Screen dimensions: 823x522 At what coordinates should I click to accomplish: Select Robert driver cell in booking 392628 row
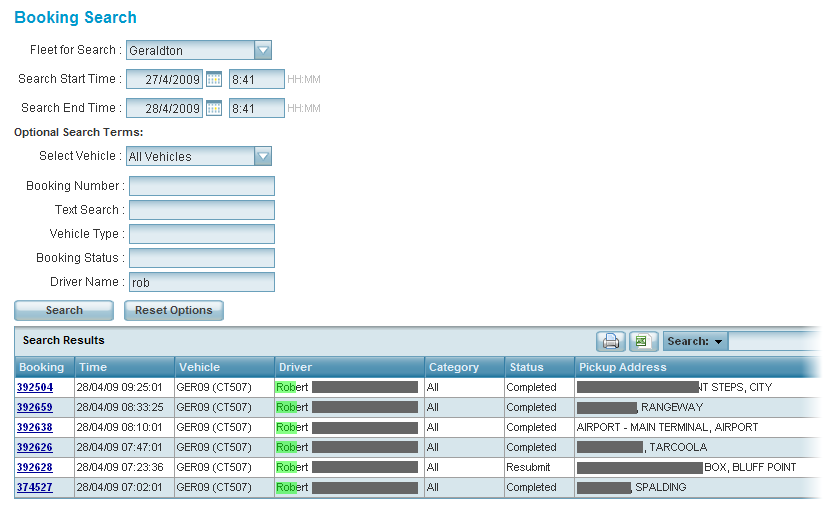click(350, 467)
